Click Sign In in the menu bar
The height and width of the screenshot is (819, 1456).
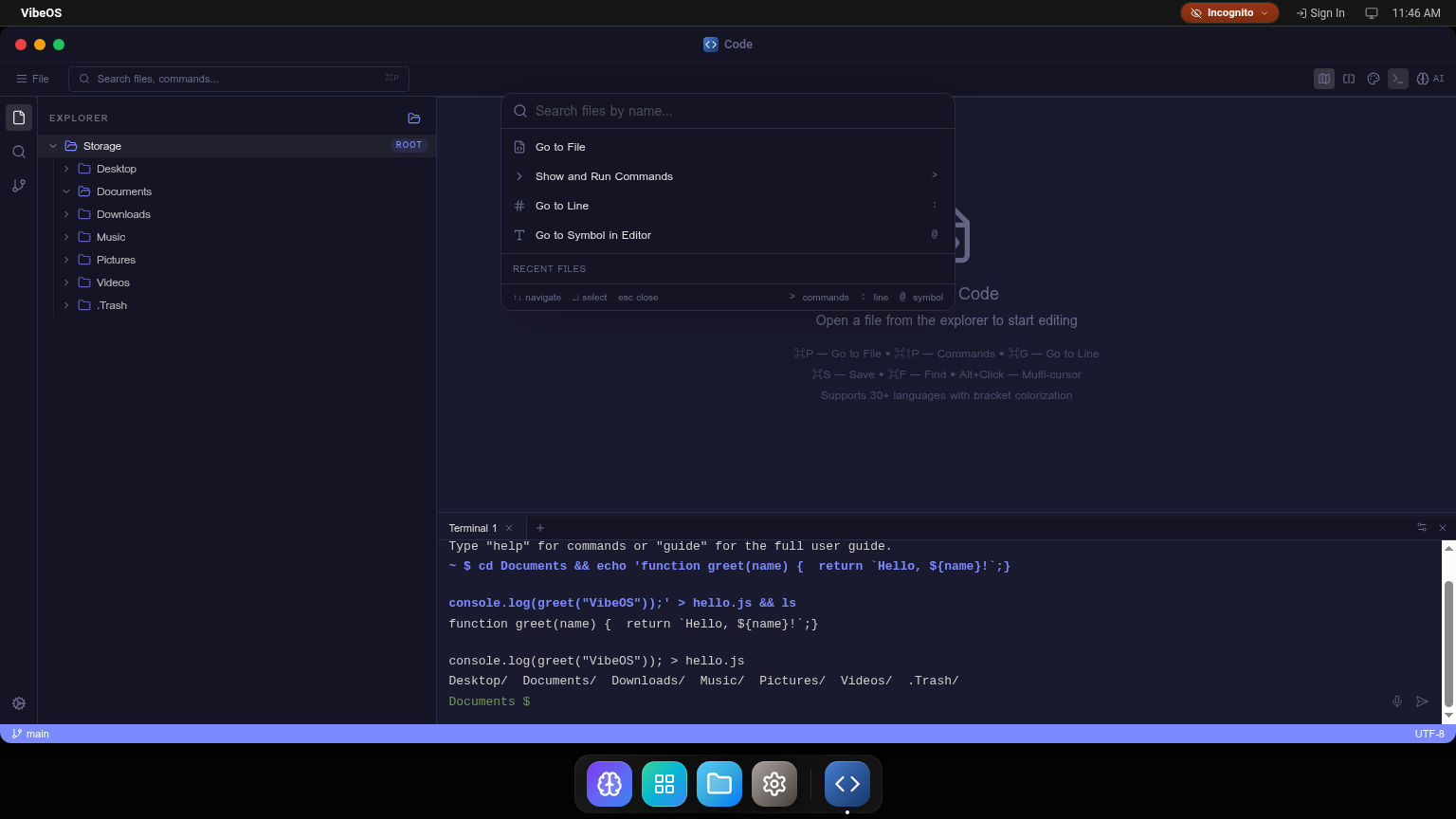(x=1320, y=13)
